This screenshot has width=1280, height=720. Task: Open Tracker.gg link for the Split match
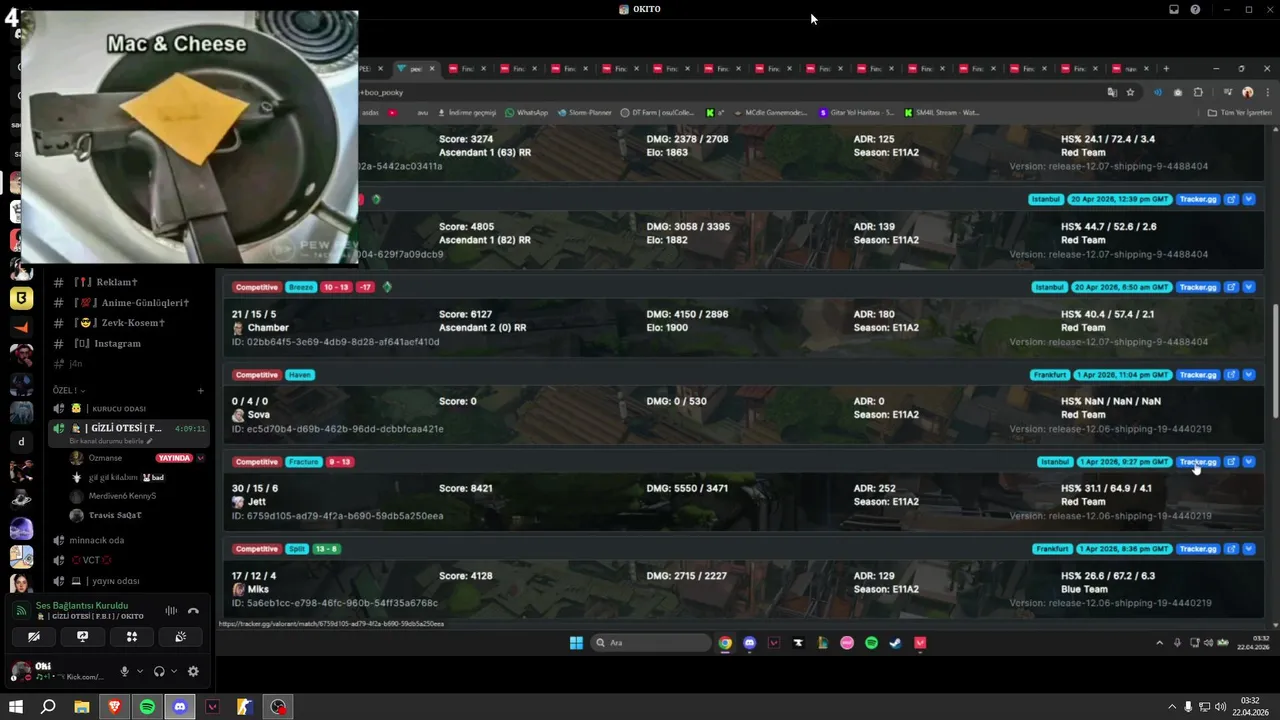pyautogui.click(x=1198, y=549)
